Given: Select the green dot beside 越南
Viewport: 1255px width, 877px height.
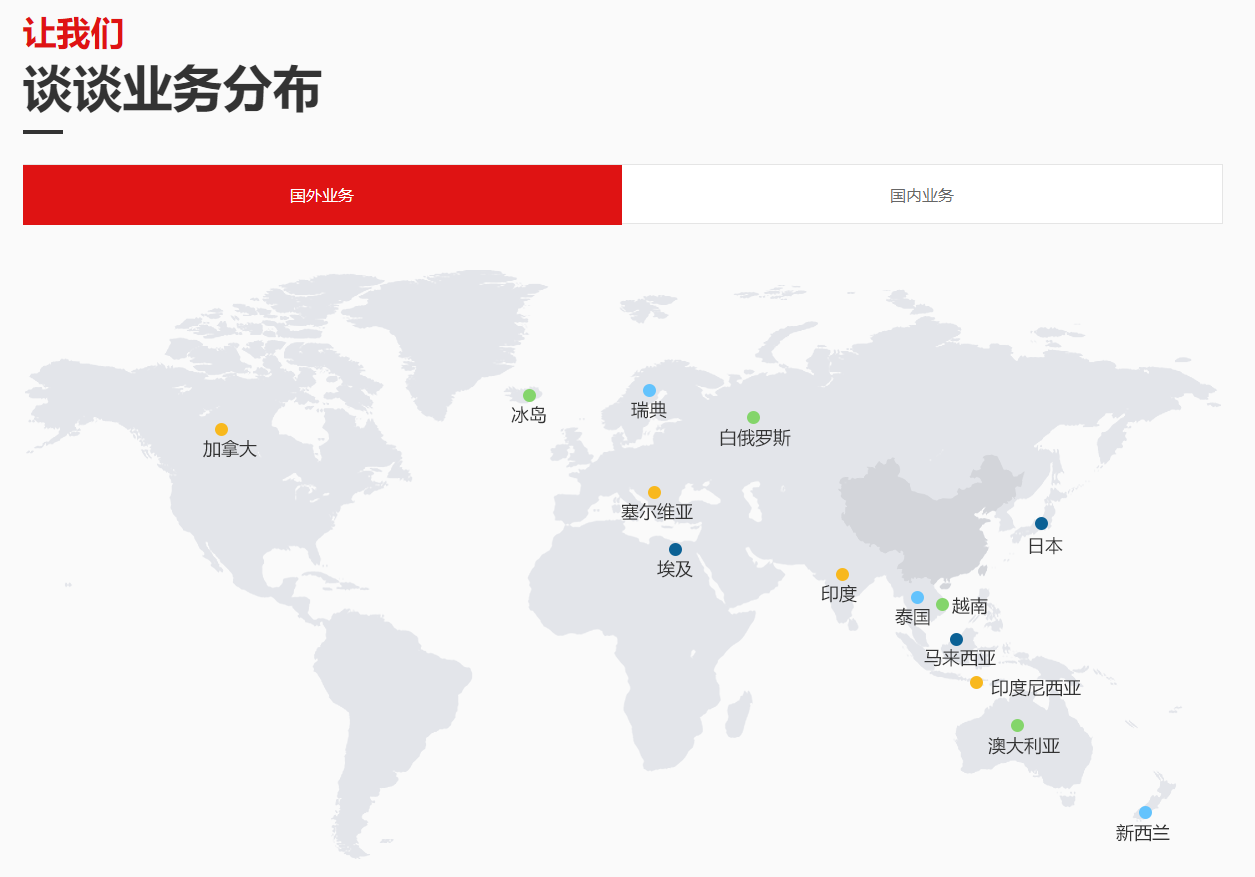Looking at the screenshot, I should pos(942,604).
